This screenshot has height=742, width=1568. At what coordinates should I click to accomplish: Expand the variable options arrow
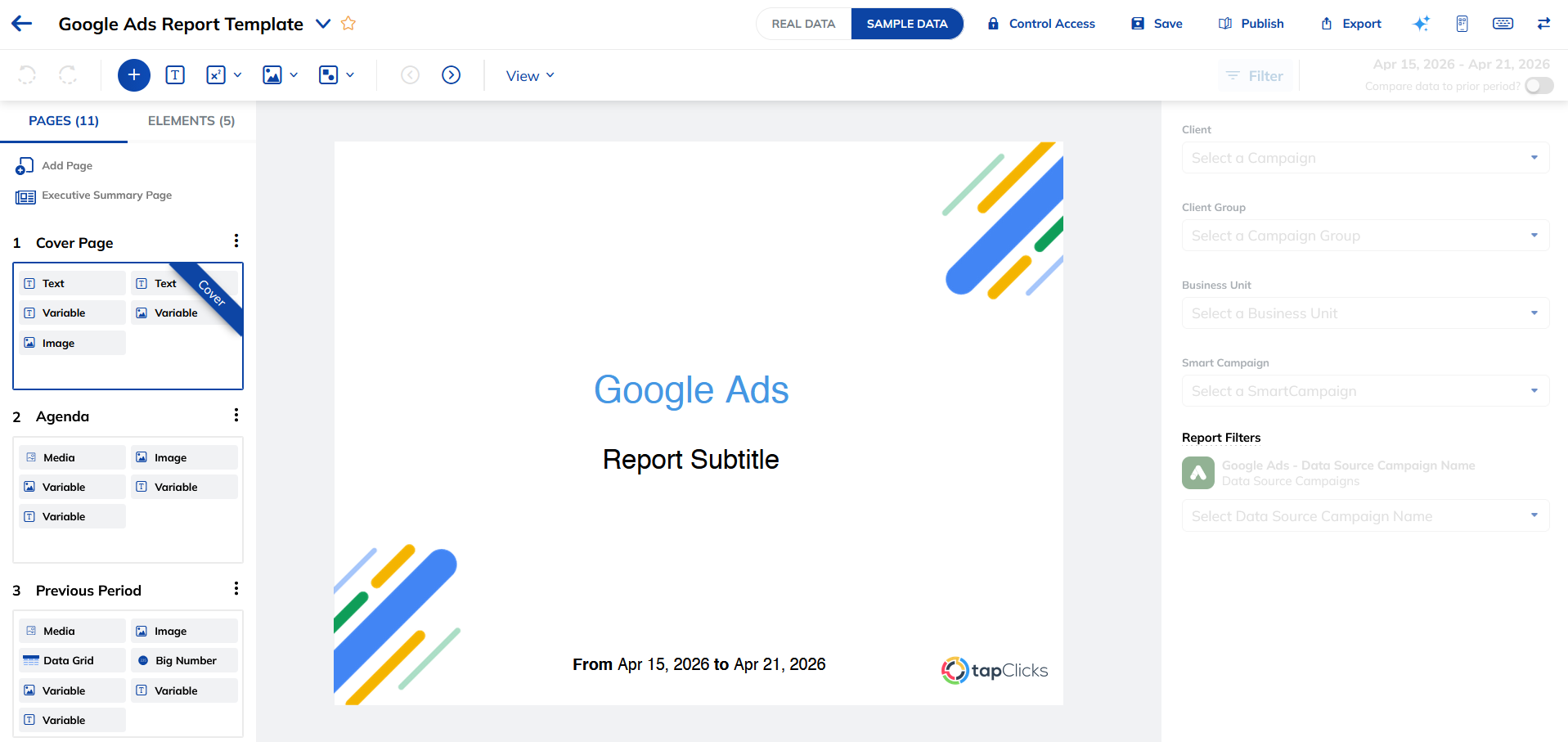pyautogui.click(x=238, y=75)
